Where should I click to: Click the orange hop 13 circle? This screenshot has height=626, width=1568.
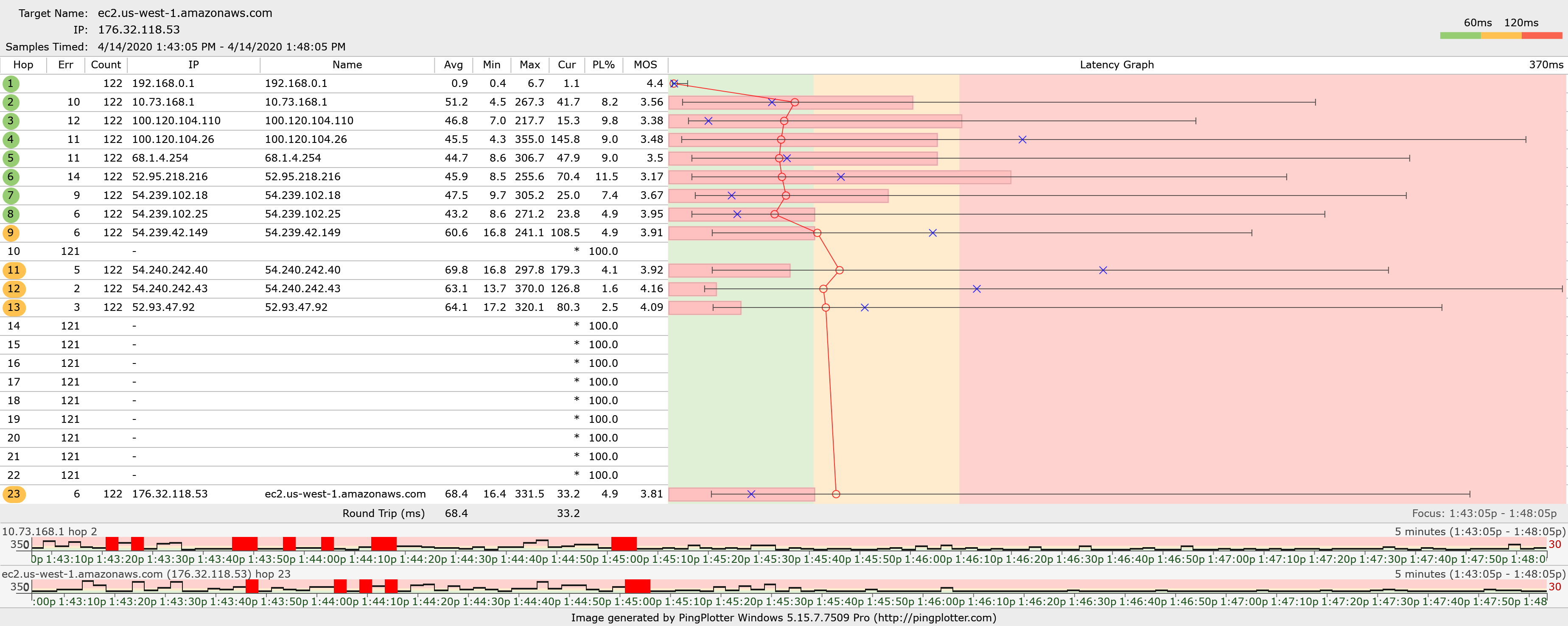tap(14, 307)
